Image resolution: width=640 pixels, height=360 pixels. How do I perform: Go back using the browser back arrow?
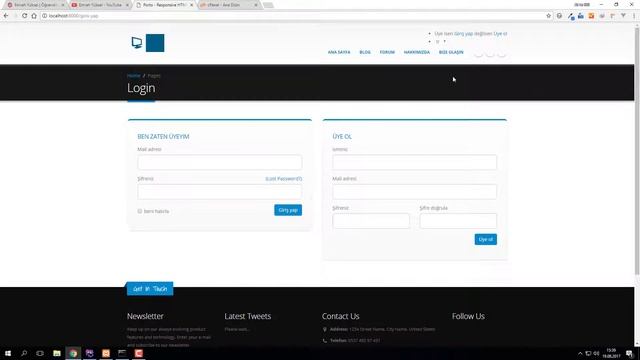(6, 16)
